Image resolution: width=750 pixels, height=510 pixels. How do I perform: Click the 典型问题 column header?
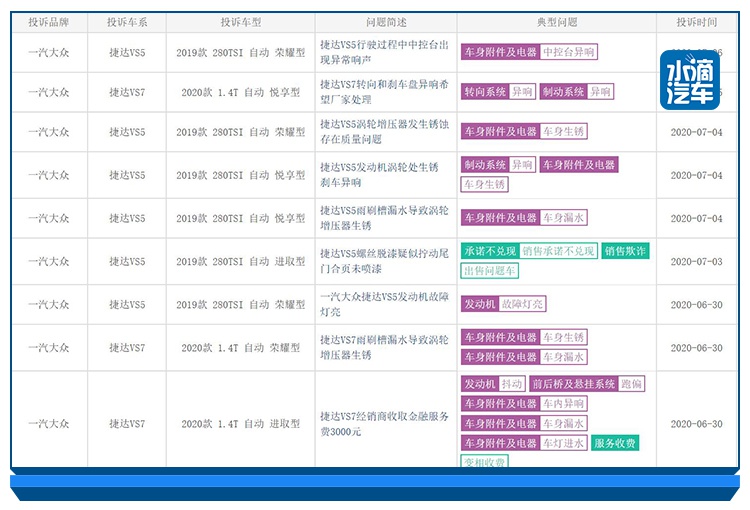pos(557,22)
